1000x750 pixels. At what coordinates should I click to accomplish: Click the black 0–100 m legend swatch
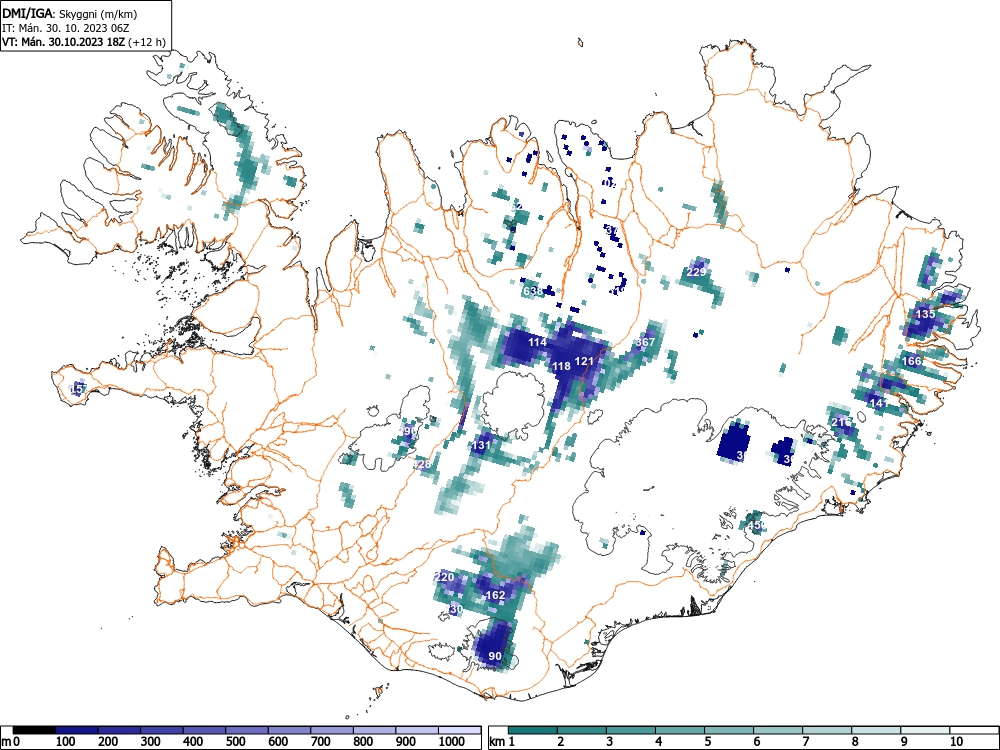34,730
